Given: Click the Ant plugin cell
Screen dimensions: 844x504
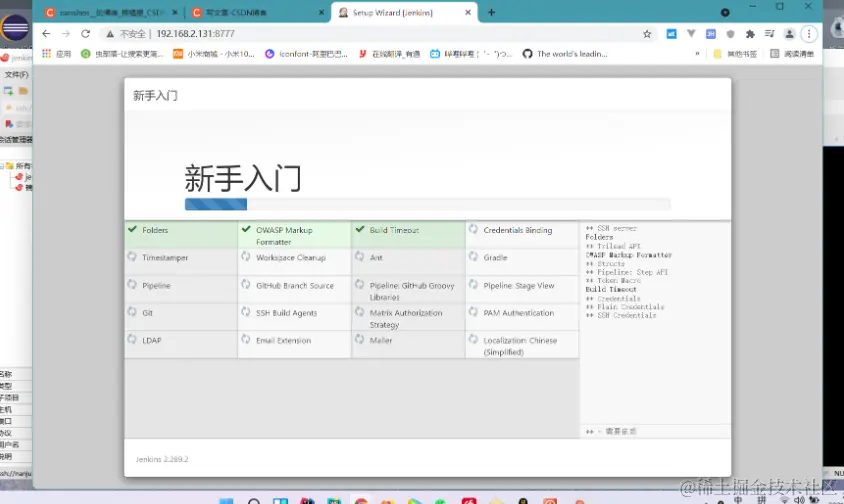Looking at the screenshot, I should [408, 262].
